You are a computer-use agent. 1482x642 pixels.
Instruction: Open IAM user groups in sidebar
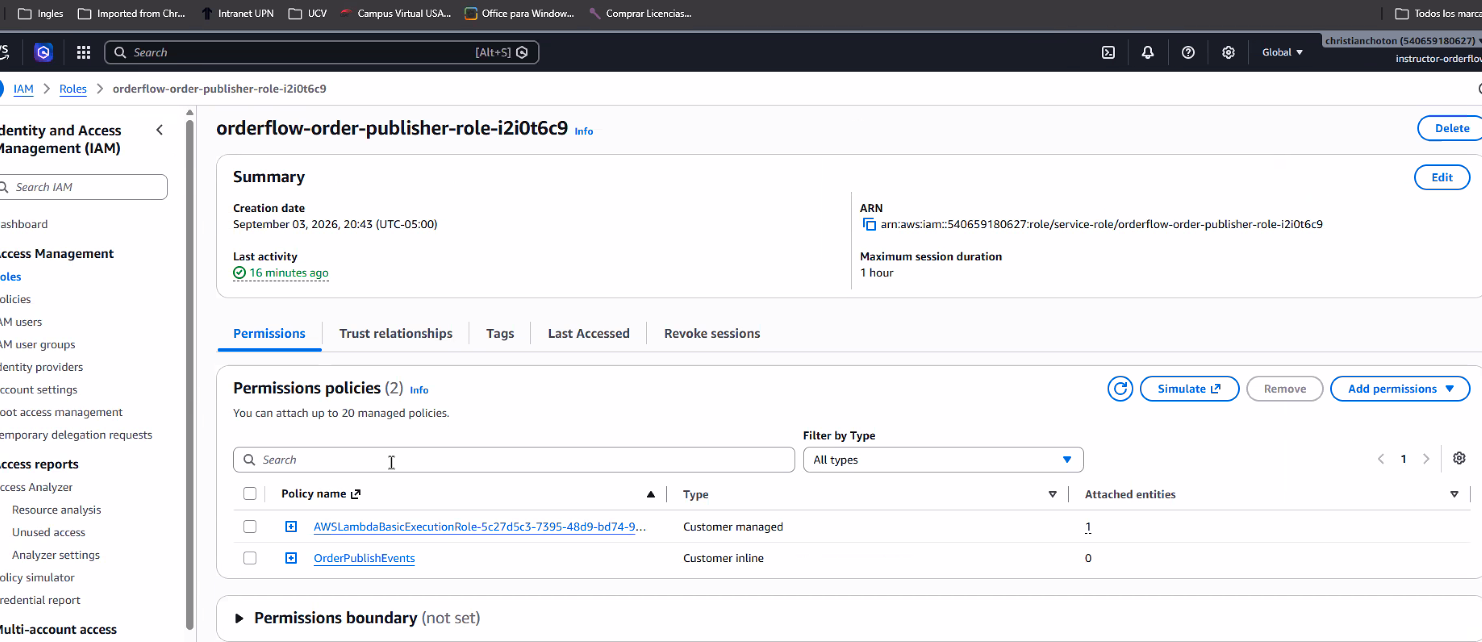point(38,344)
